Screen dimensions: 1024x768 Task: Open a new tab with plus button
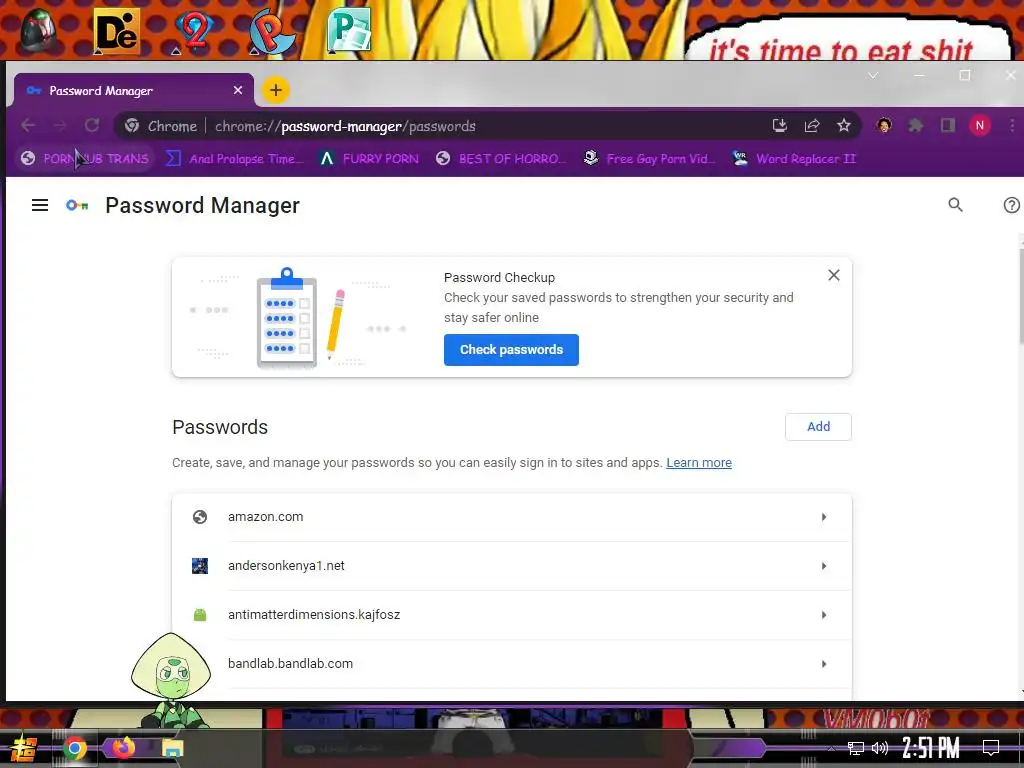pos(276,90)
